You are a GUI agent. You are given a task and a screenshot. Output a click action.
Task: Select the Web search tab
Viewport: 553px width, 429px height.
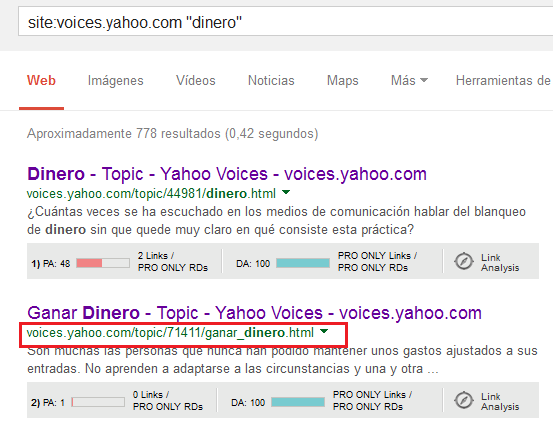(41, 80)
